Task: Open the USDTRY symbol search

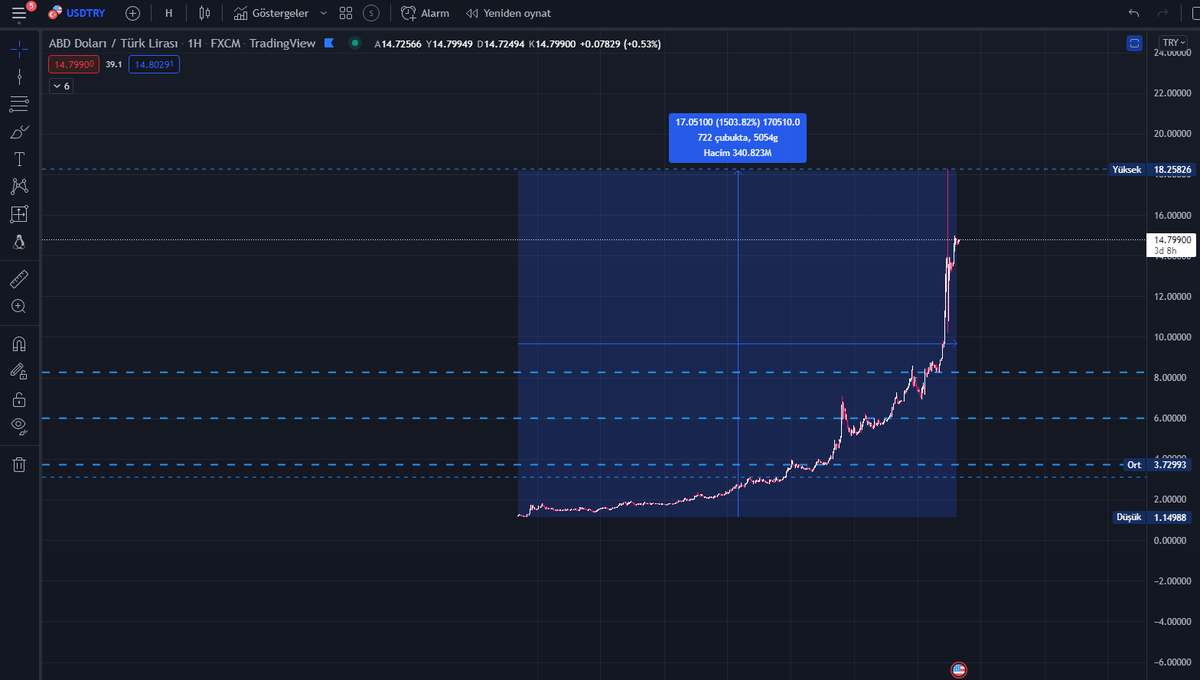Action: 78,13
